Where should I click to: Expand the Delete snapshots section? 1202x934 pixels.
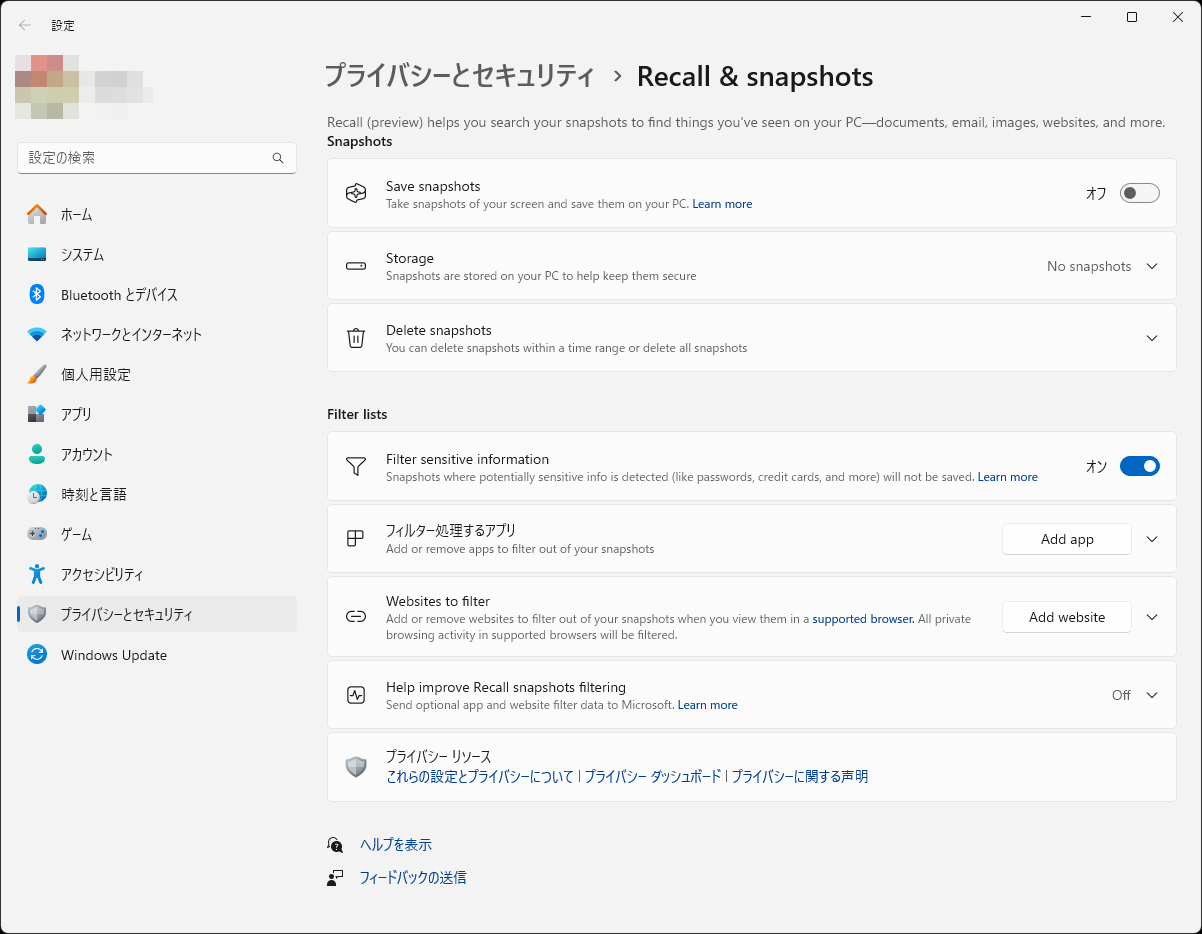(x=1151, y=337)
